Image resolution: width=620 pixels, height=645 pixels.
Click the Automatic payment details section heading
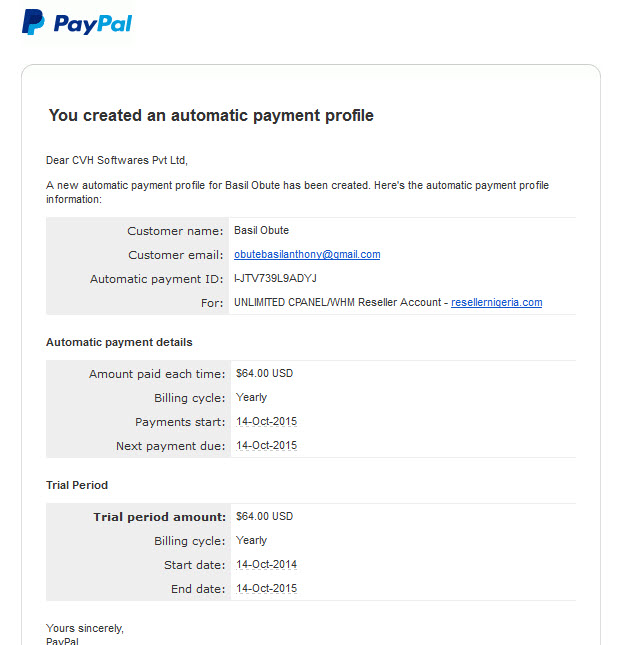coord(119,343)
